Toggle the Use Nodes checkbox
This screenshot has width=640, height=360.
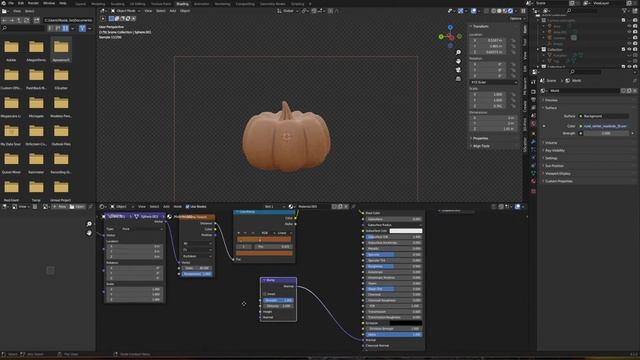tap(188, 207)
